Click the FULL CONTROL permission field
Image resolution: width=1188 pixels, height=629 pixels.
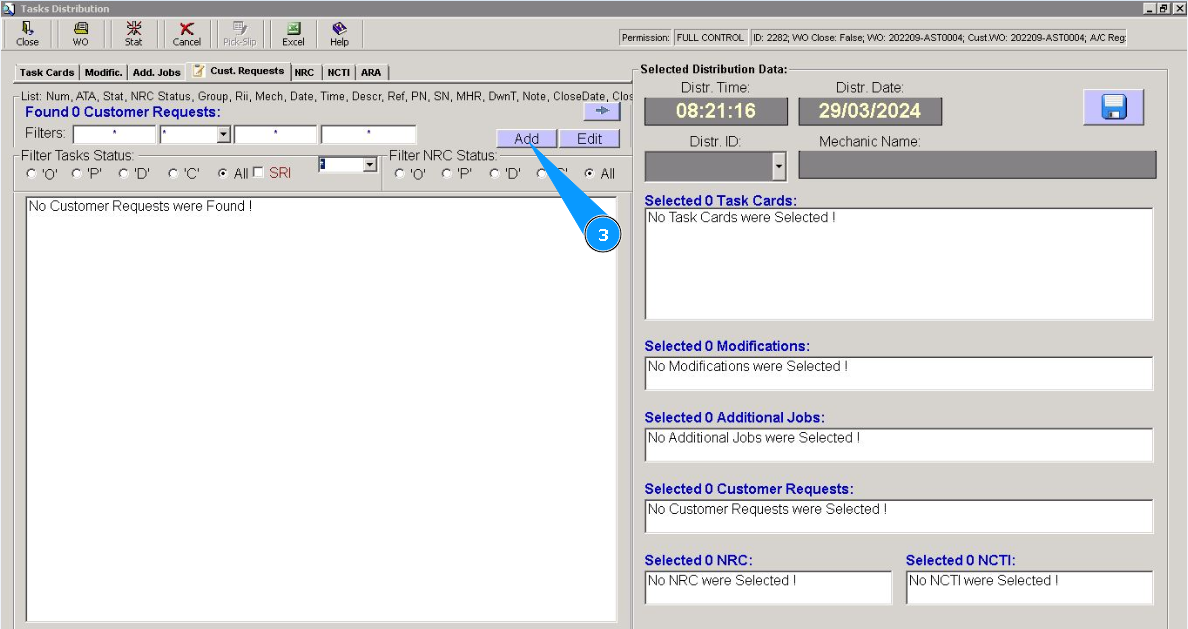(710, 37)
